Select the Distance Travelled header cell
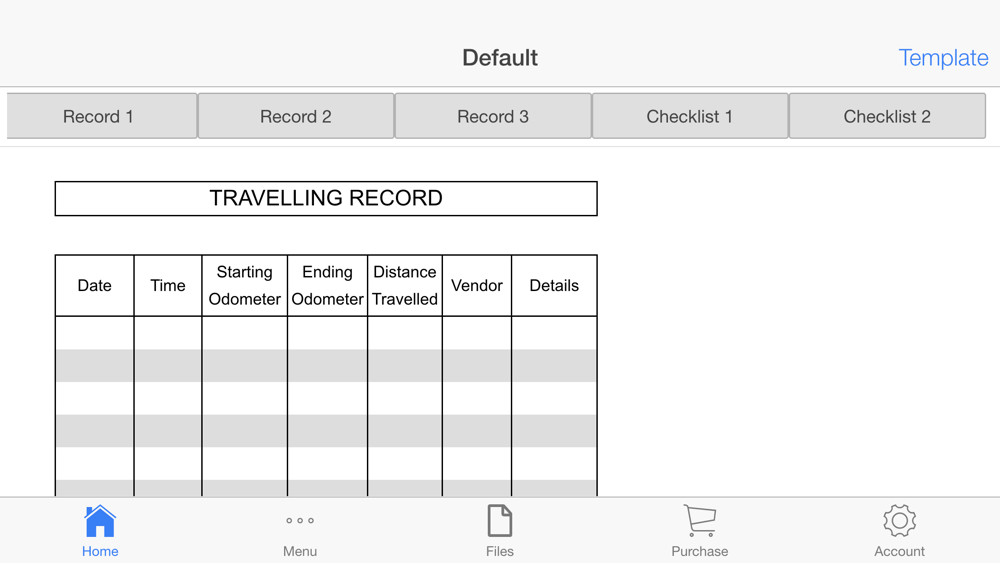Viewport: 1000px width, 563px height. tap(405, 286)
